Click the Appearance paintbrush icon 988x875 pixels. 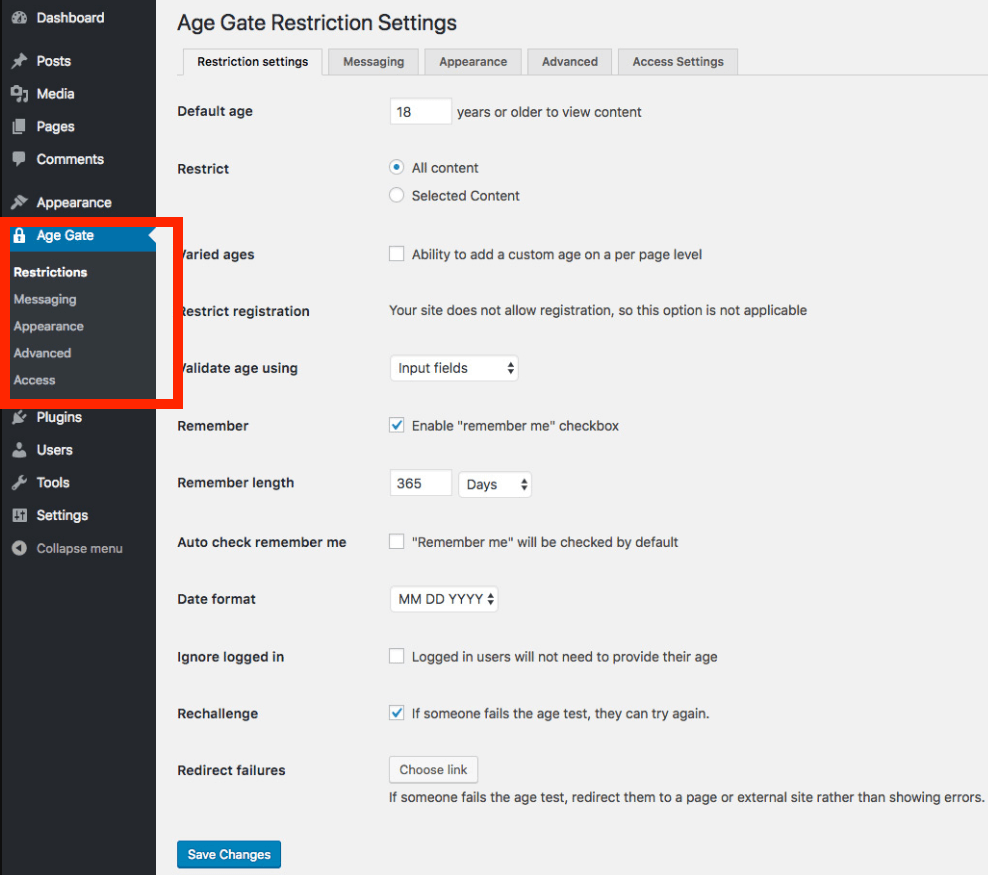point(19,202)
